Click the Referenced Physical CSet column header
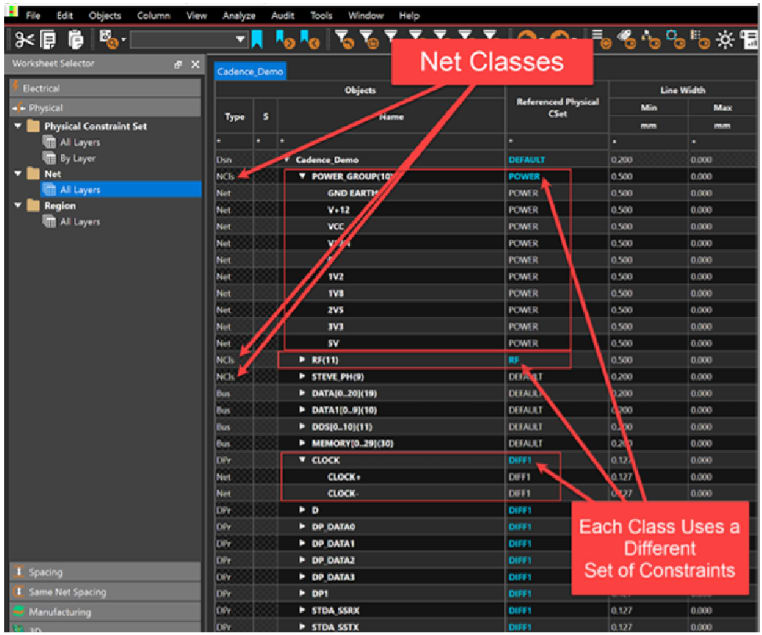 tap(557, 107)
